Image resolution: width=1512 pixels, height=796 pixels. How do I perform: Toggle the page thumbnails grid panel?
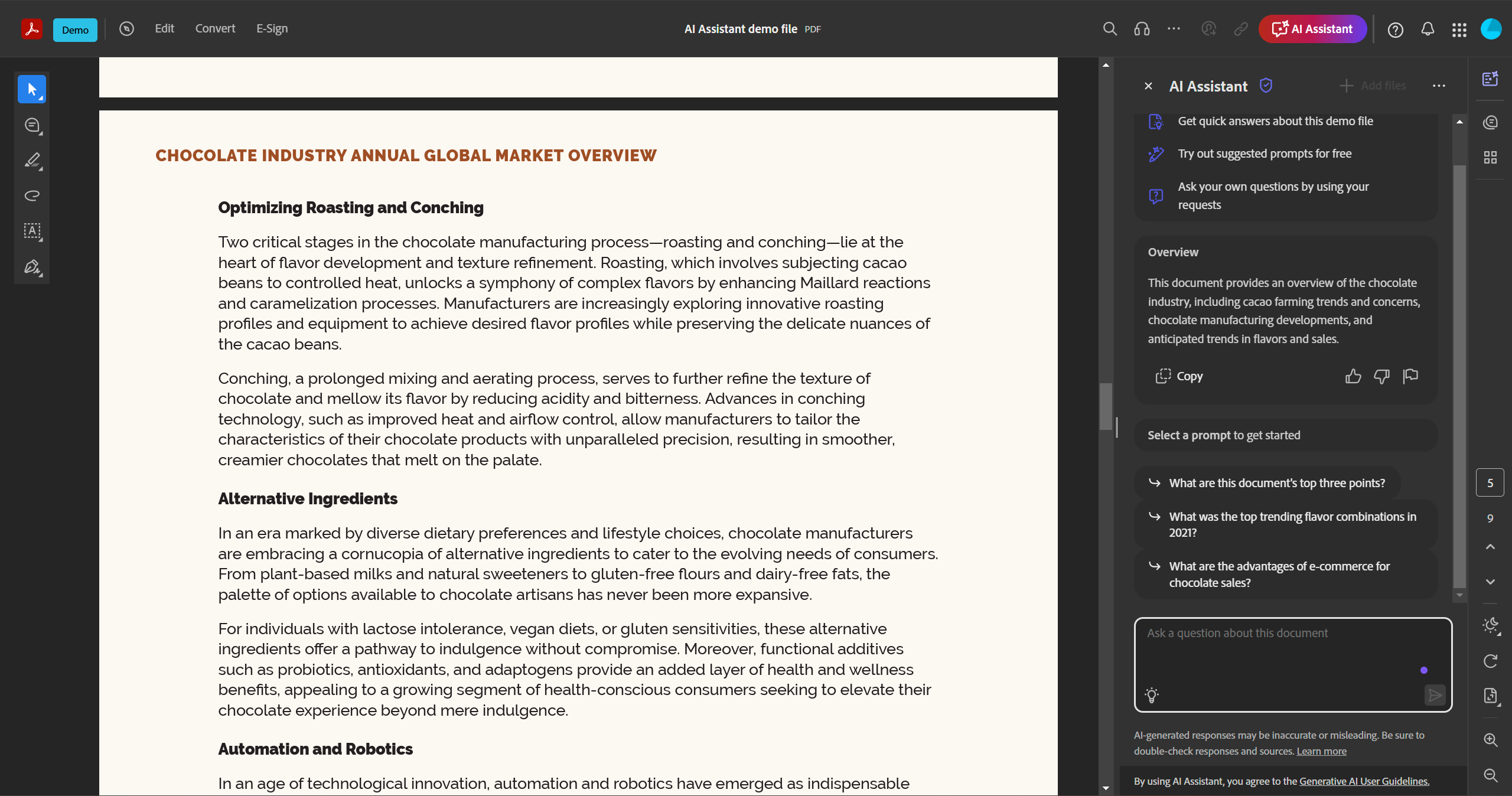[1490, 158]
